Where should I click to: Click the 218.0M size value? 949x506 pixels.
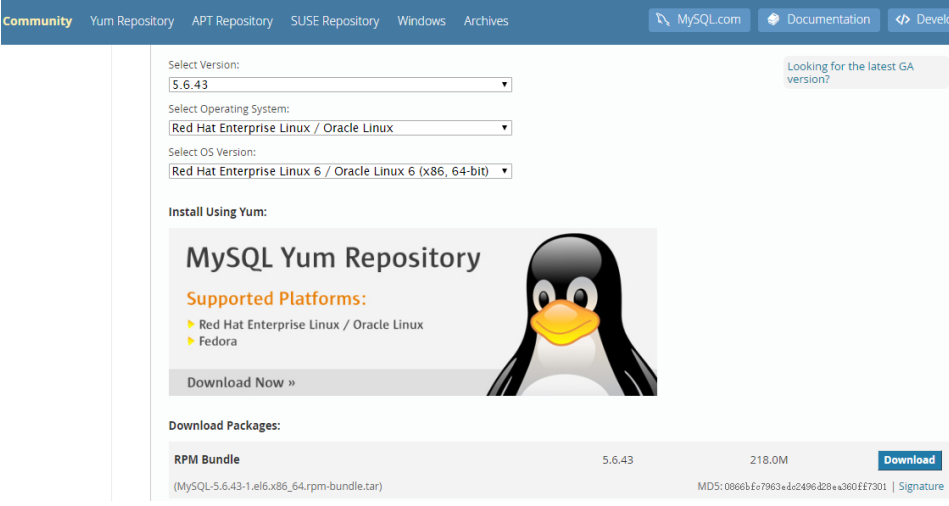point(769,460)
